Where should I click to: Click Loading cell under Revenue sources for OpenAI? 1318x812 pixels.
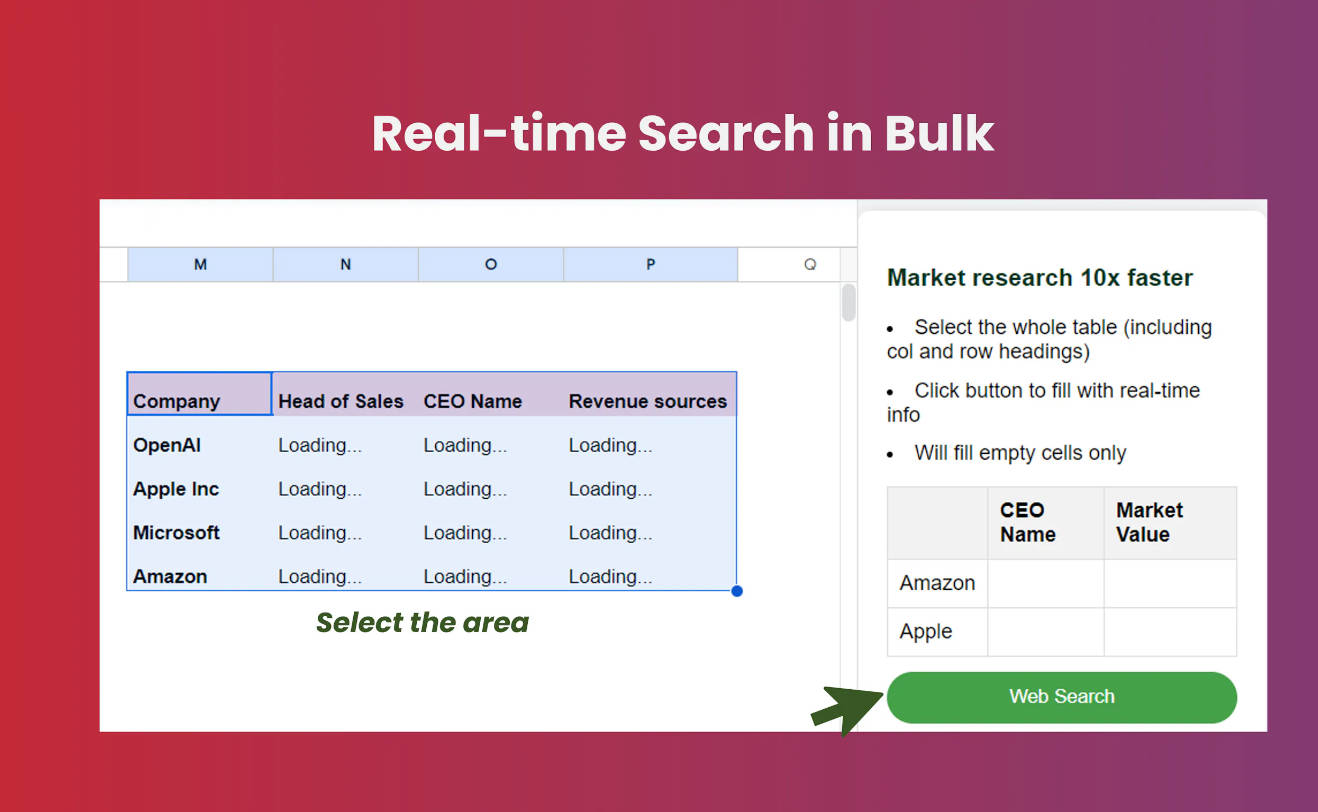pos(611,445)
